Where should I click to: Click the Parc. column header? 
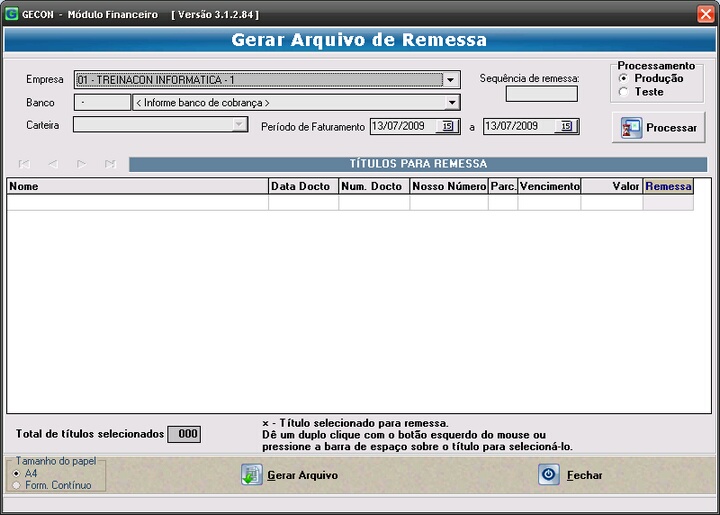[x=503, y=186]
